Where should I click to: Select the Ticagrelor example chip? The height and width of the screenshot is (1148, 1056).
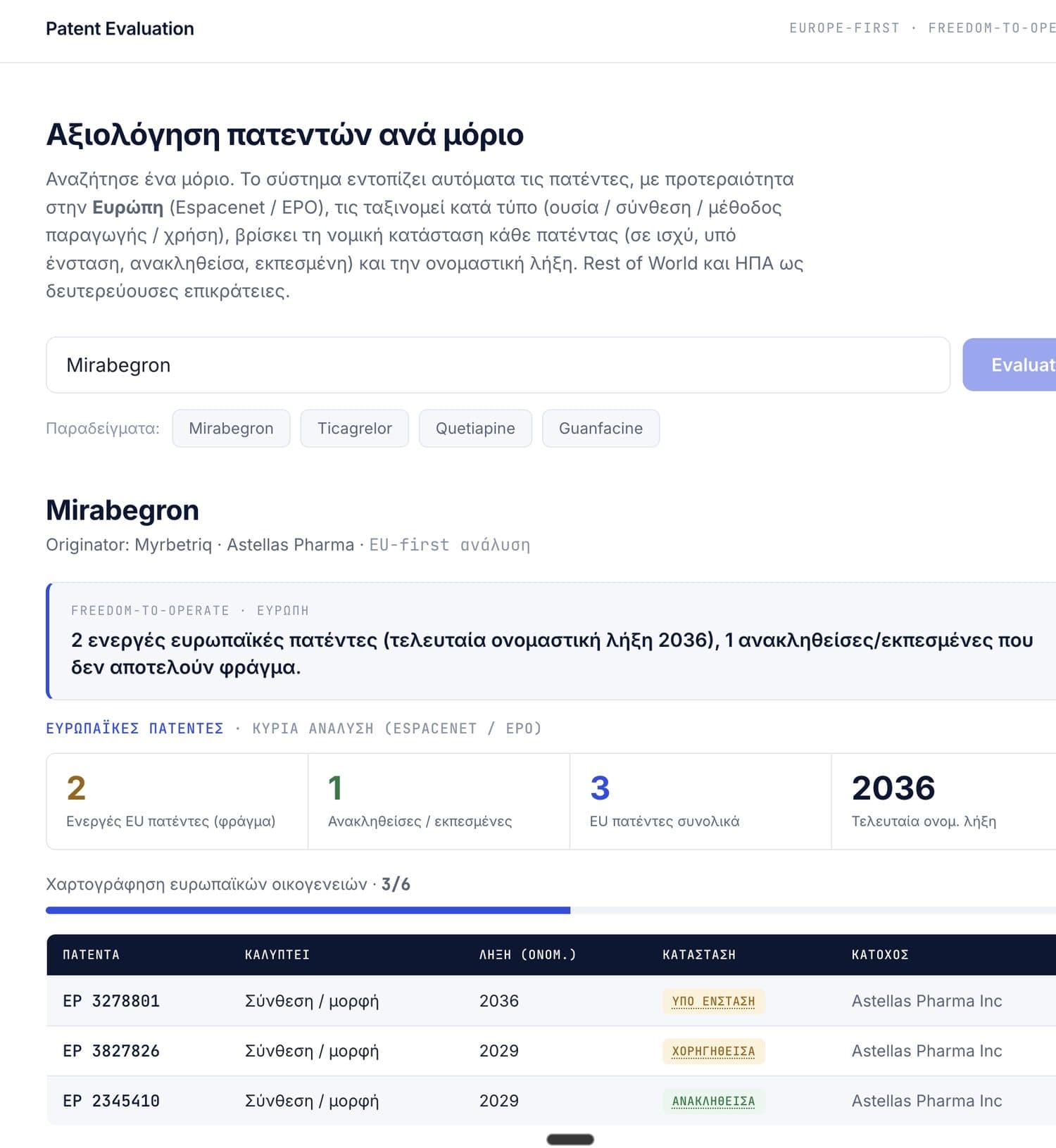[354, 428]
